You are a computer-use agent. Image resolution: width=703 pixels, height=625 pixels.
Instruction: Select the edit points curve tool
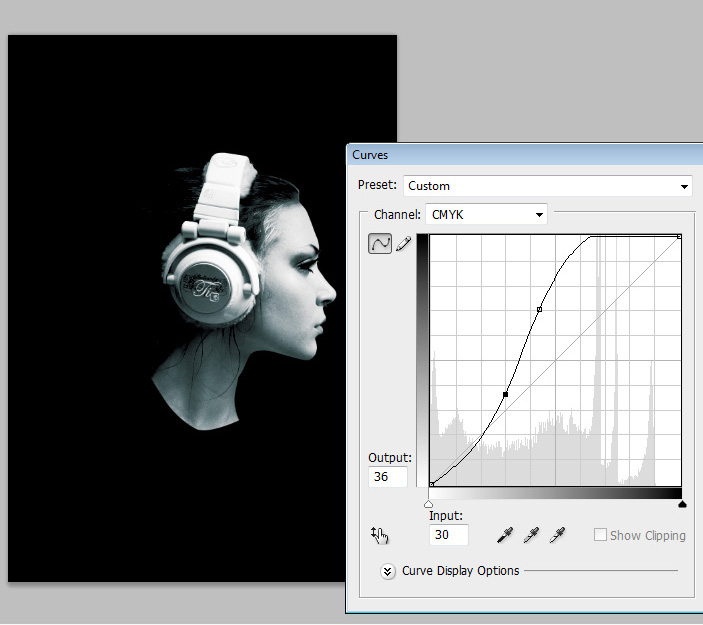click(380, 243)
